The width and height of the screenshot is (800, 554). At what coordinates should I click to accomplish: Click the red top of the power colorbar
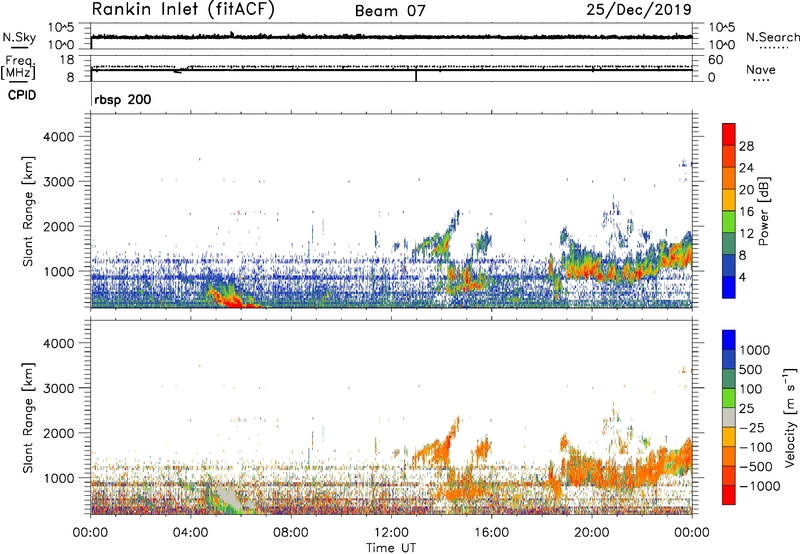click(x=729, y=132)
